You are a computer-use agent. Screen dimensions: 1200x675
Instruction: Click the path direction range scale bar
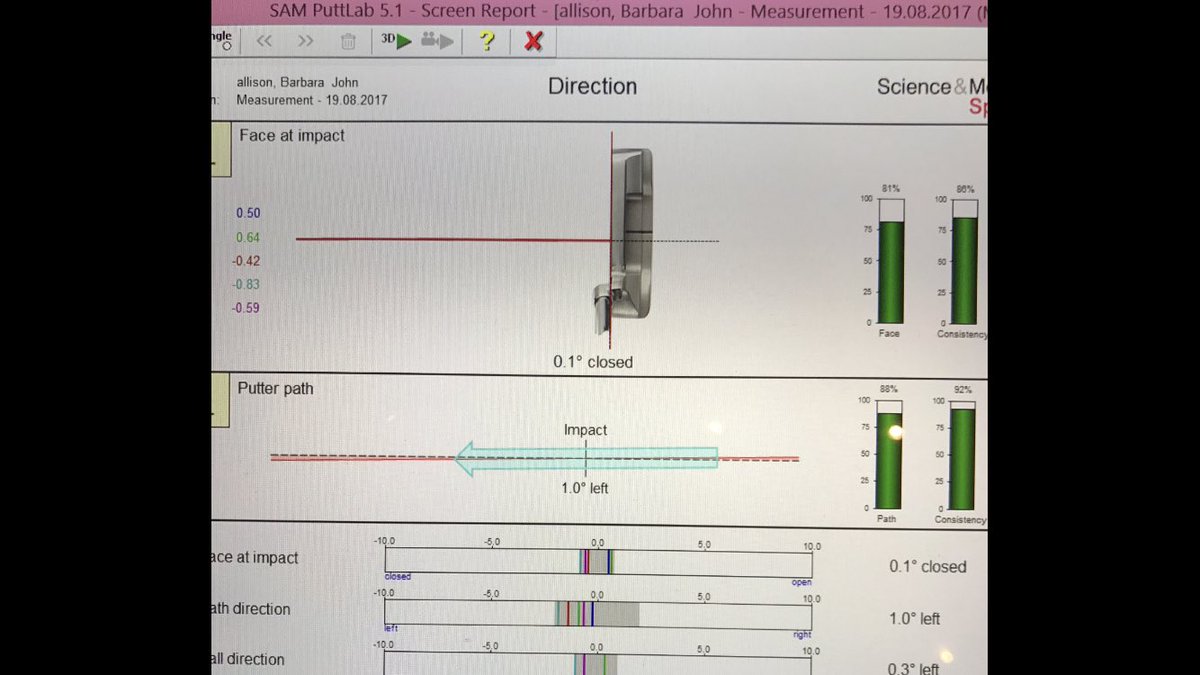coord(598,613)
